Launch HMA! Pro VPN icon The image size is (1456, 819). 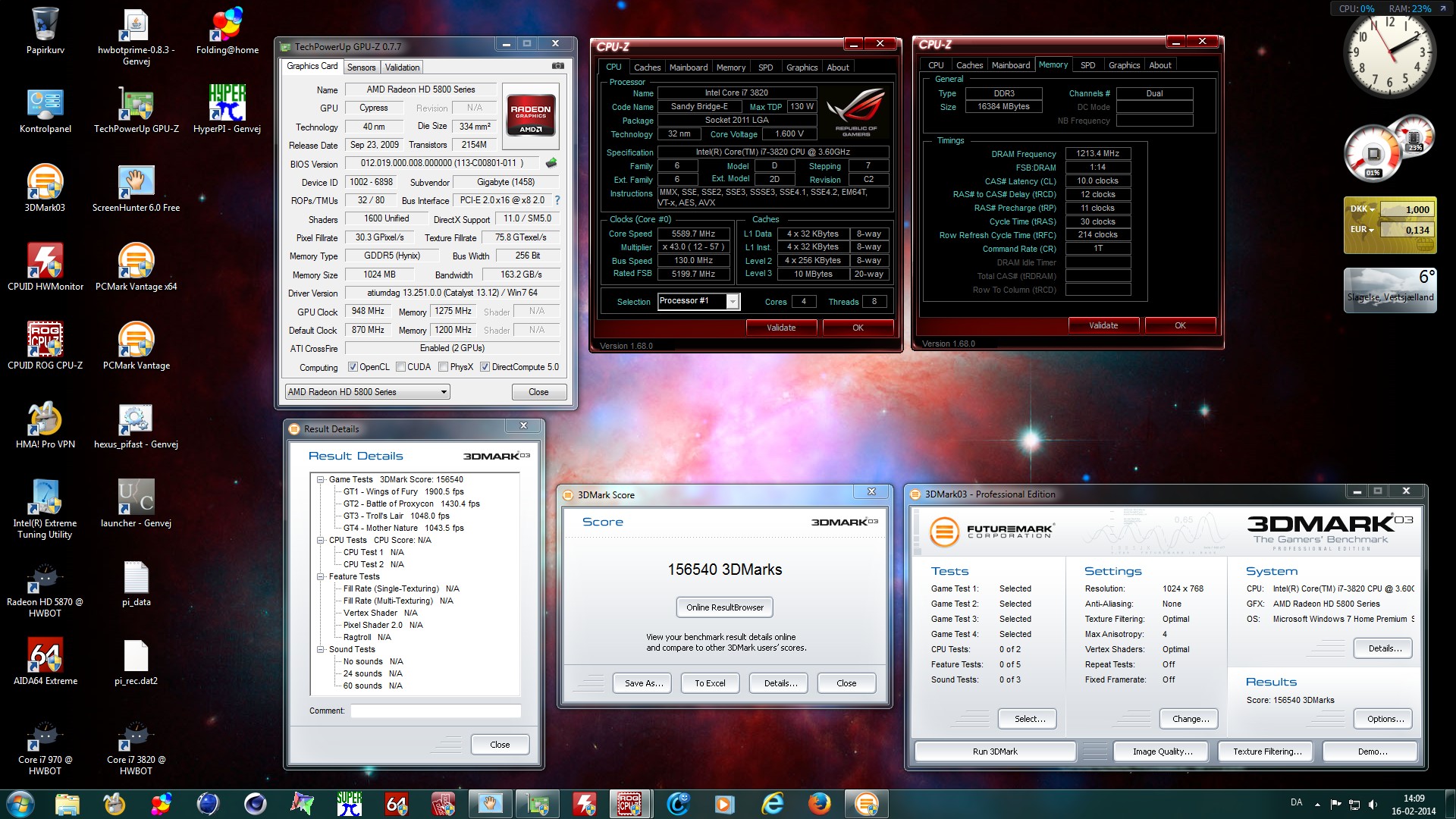click(45, 426)
